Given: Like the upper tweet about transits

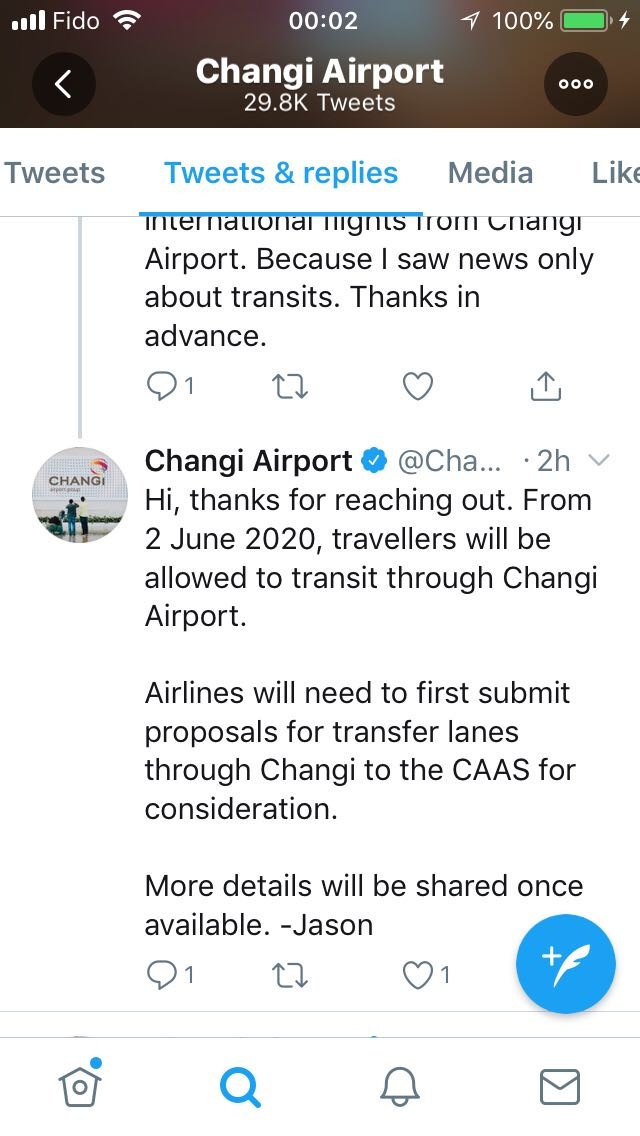Looking at the screenshot, I should coord(417,386).
